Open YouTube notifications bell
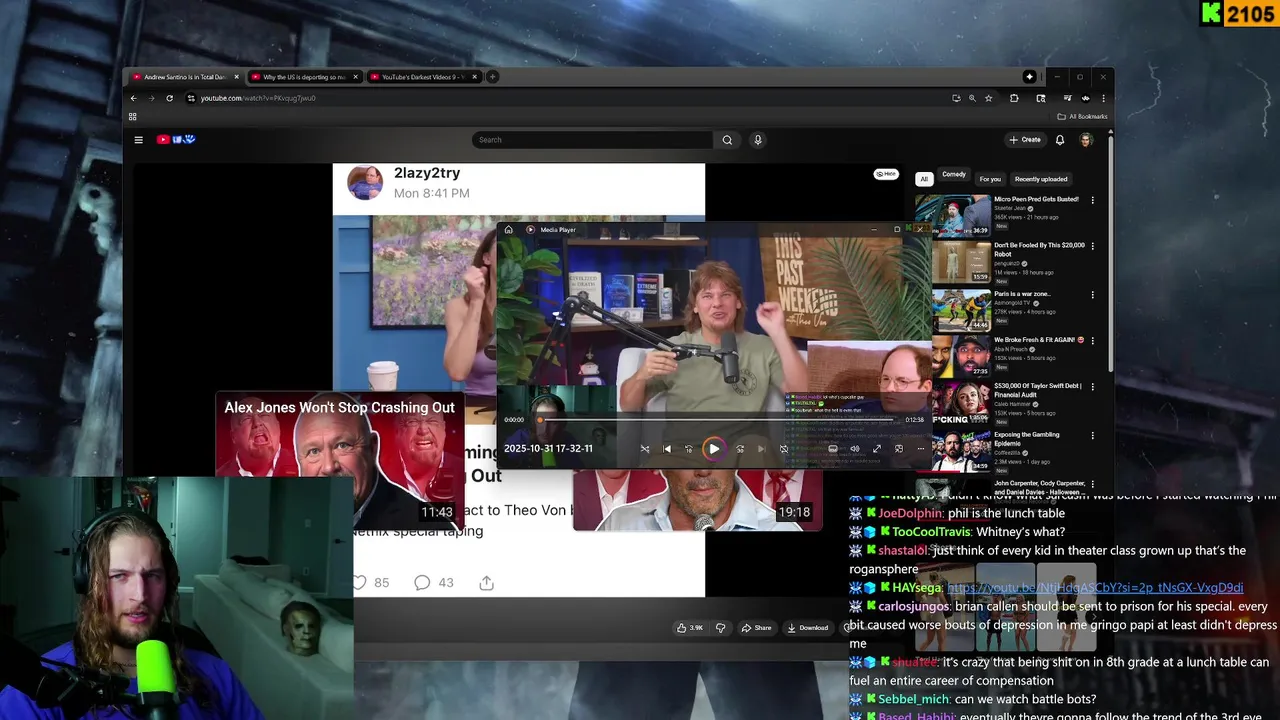This screenshot has height=720, width=1280. tap(1060, 140)
